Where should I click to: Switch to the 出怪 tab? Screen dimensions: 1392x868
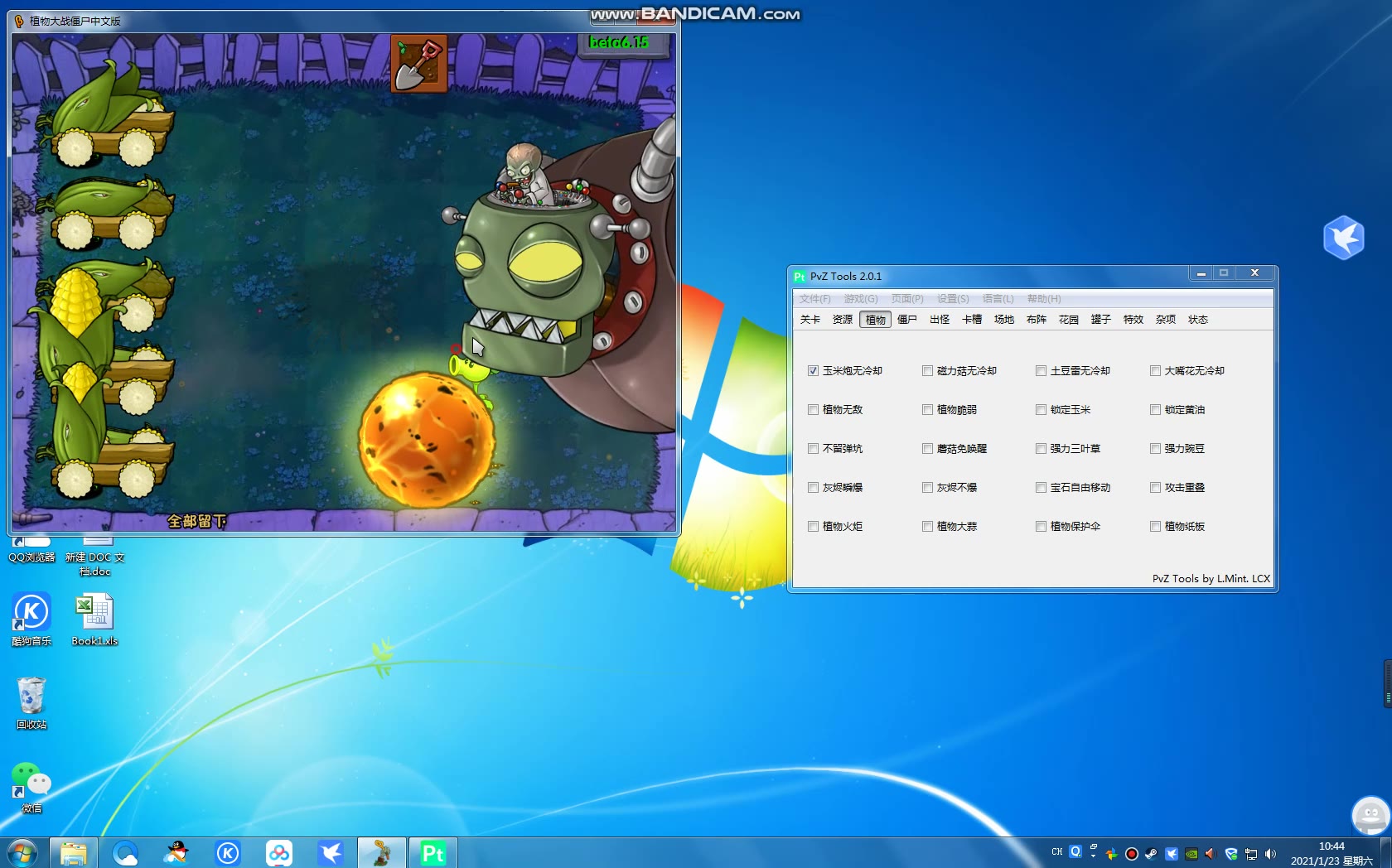[940, 320]
